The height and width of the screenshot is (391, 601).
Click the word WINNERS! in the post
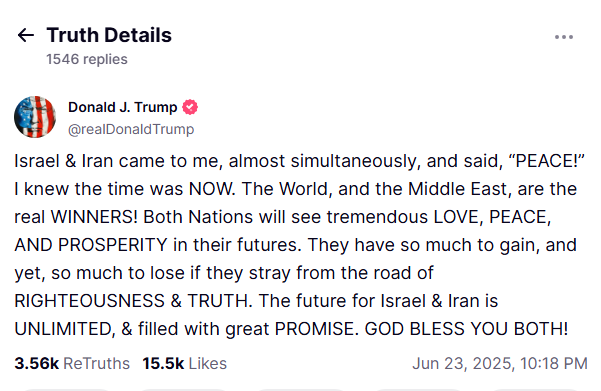click(x=94, y=217)
